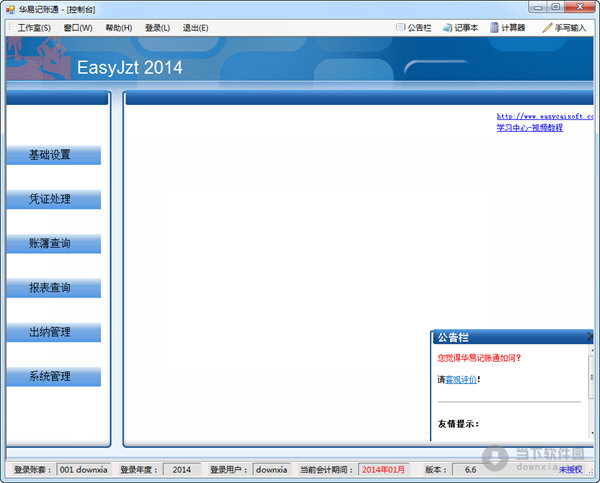Click the downxia login user field
Viewport: 600px width, 483px height.
272,470
